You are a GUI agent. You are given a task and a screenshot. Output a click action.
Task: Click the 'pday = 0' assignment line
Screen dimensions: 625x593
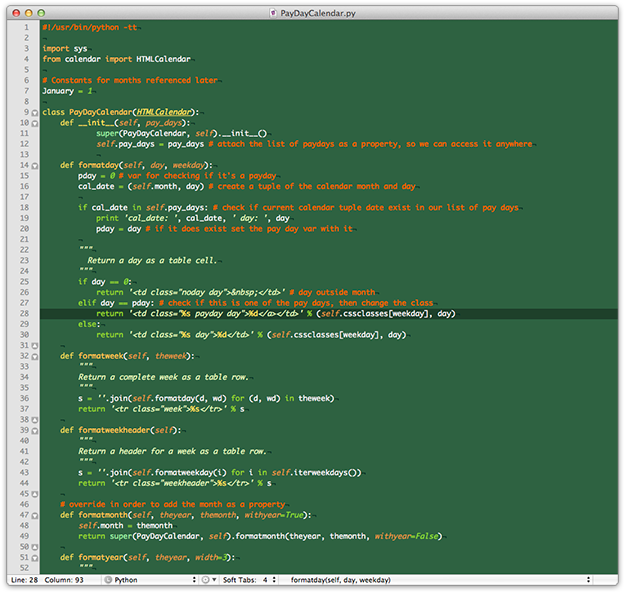96,176
